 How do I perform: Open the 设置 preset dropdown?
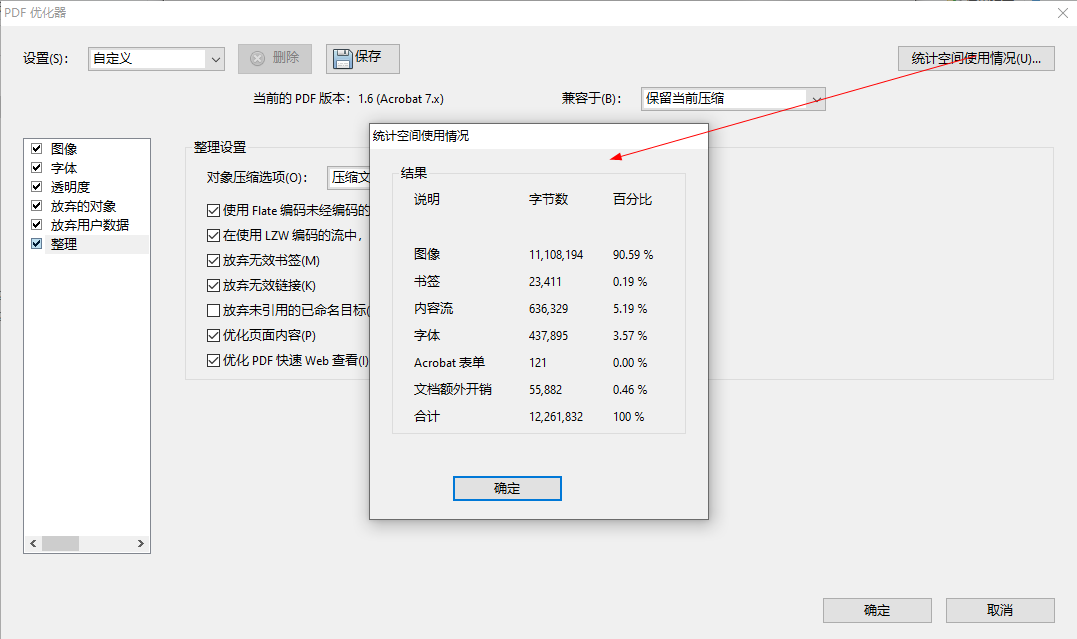215,59
